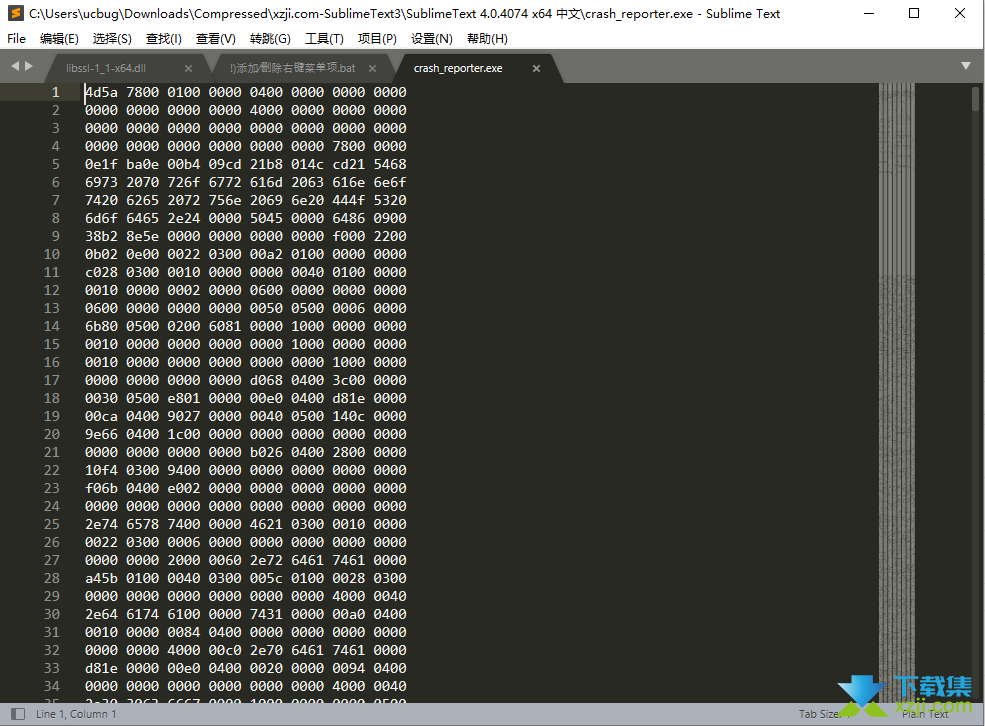Click line number 5 in the gutter

pyautogui.click(x=56, y=165)
